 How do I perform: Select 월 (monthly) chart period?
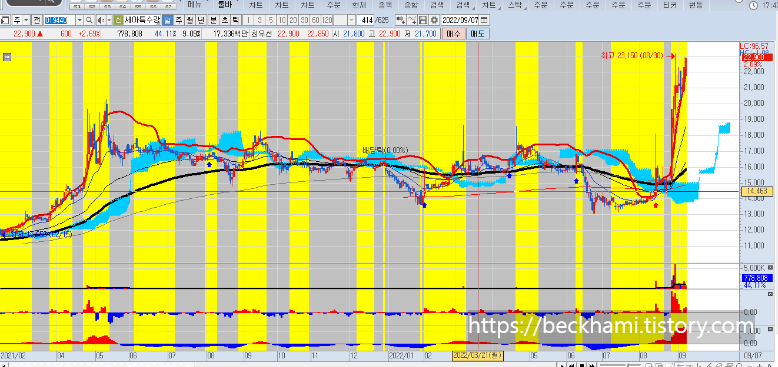coord(190,20)
